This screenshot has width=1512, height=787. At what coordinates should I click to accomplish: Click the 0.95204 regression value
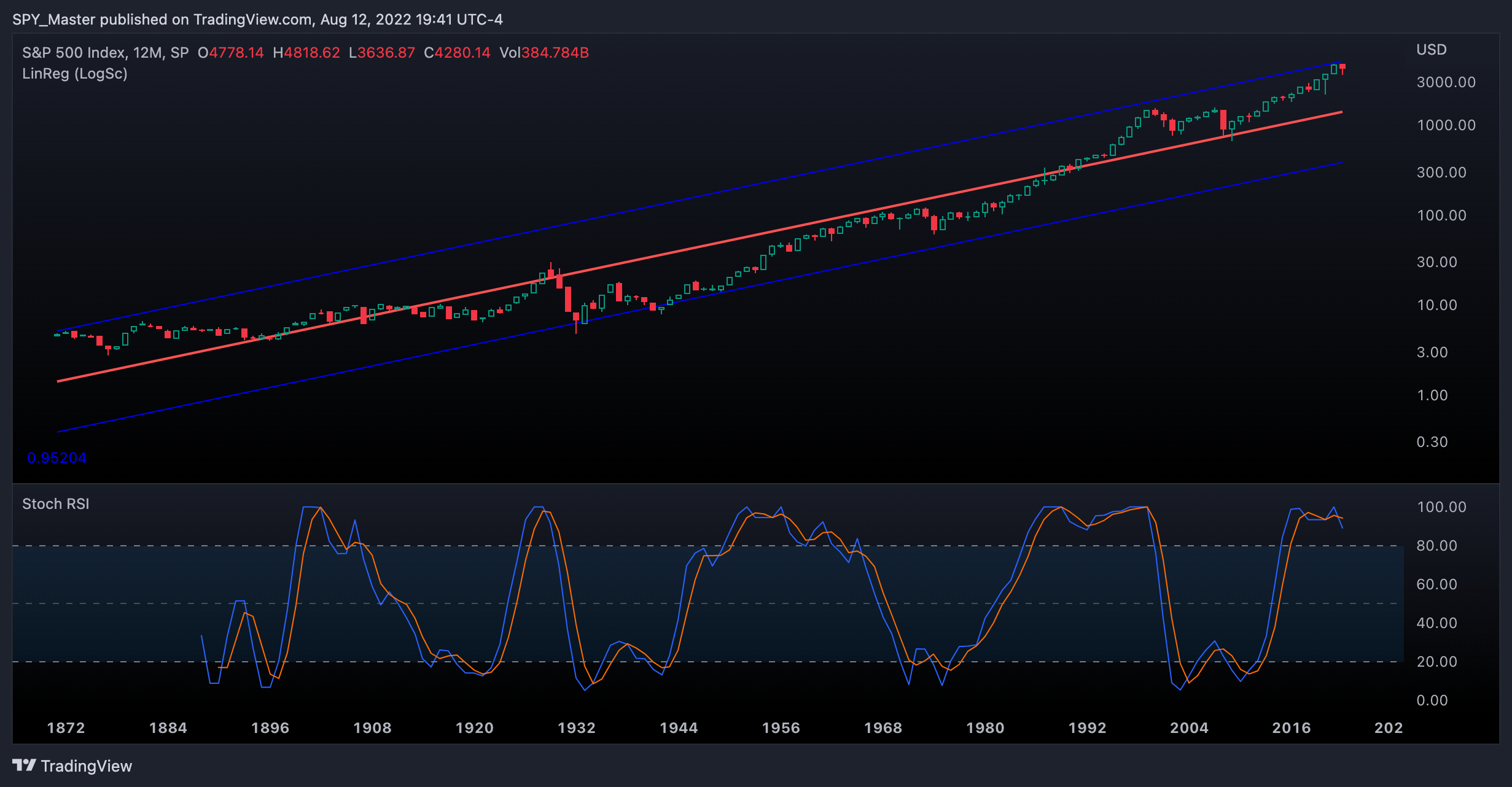click(57, 458)
